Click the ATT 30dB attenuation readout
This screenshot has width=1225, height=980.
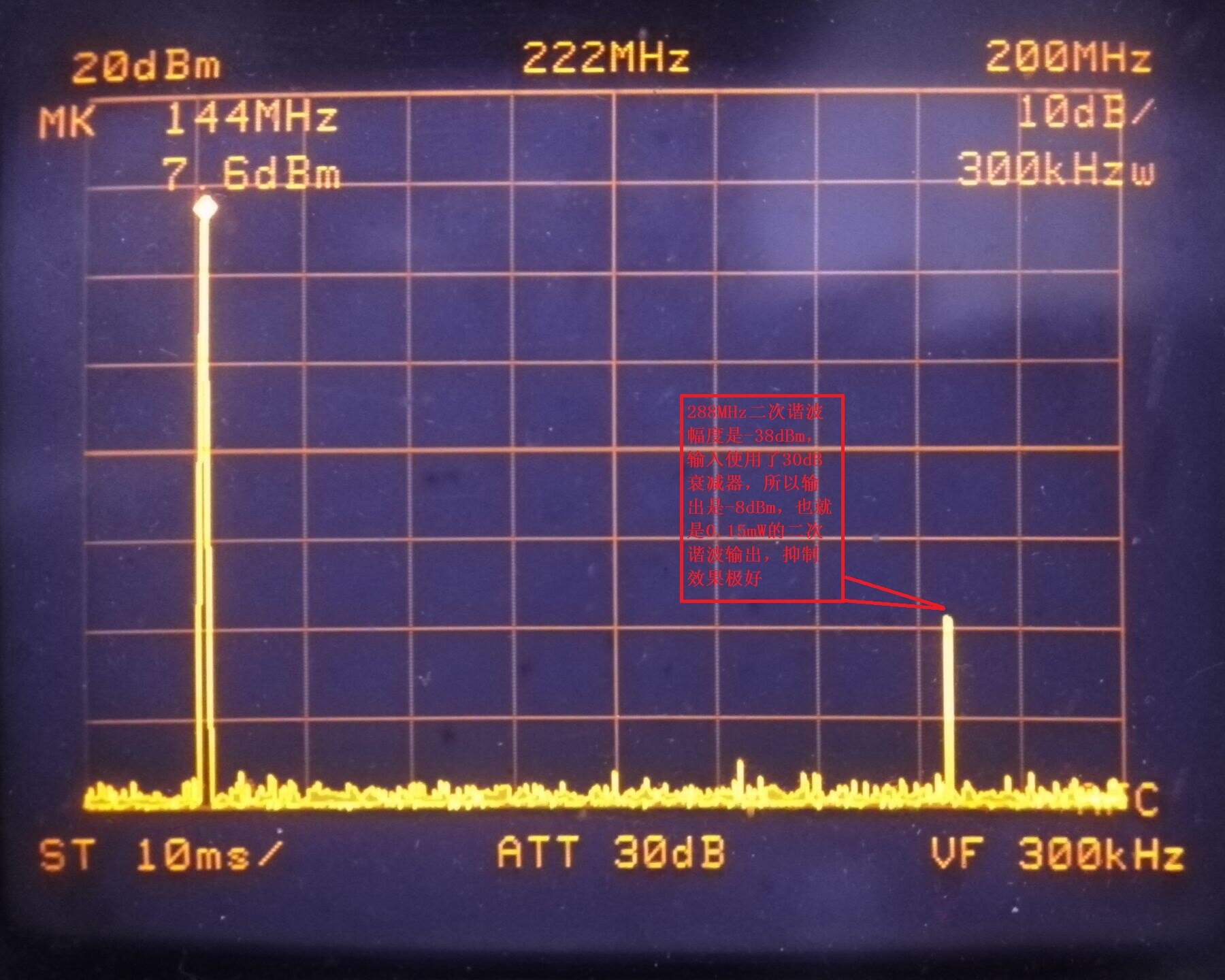(x=610, y=852)
